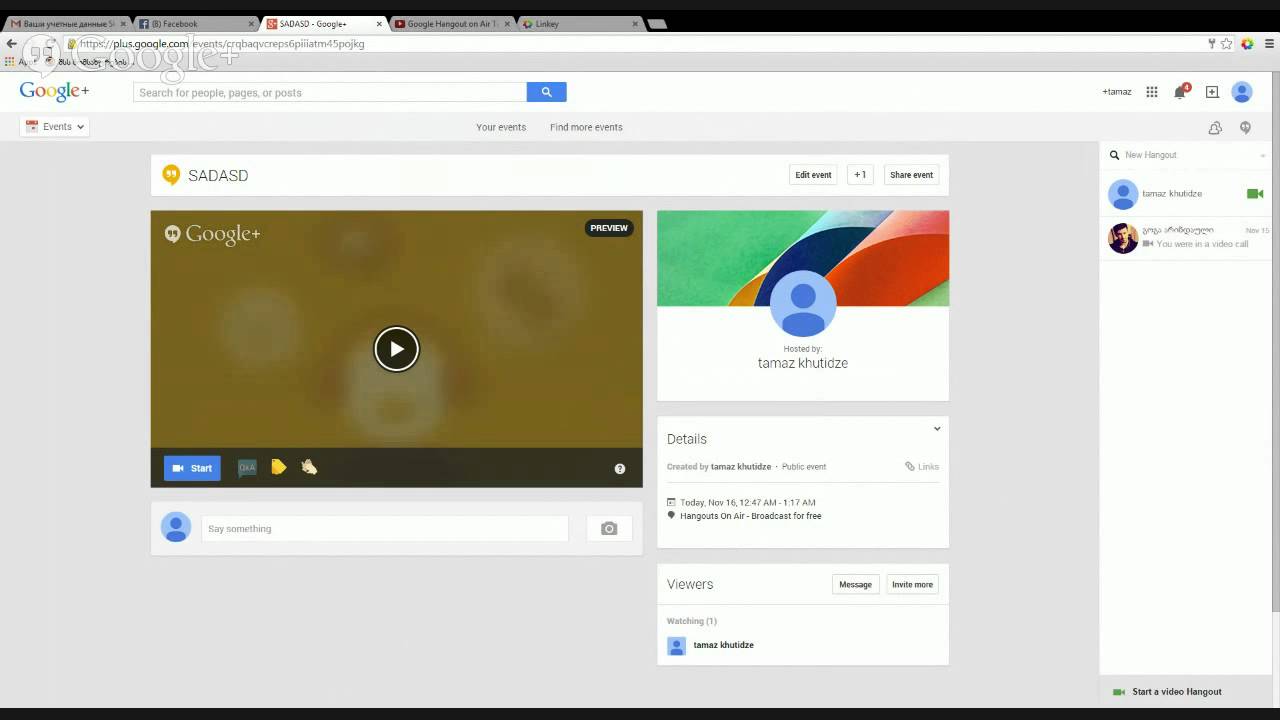This screenshot has height=720, width=1280.
Task: Click the Public event label
Action: 804,467
